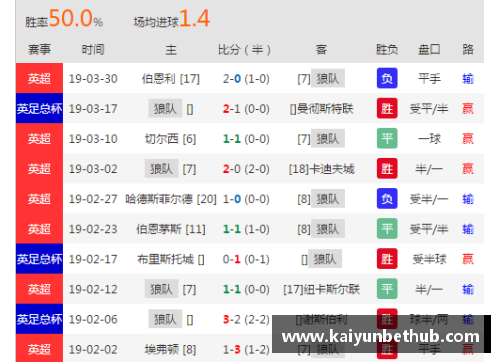This screenshot has height=362, width=500.
Task: Open away team 曼彻斯特联
Action: point(325,109)
